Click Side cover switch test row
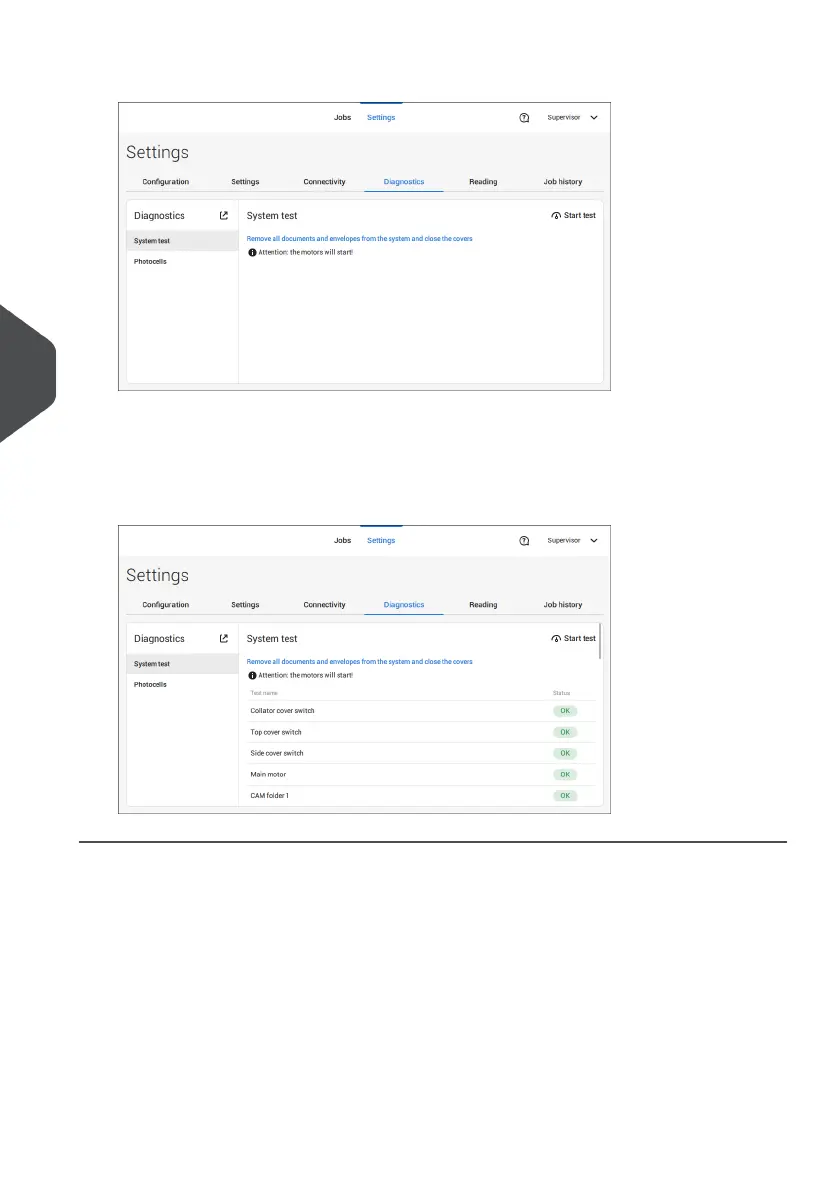Image resolution: width=838 pixels, height=1196 pixels. pyautogui.click(x=422, y=754)
